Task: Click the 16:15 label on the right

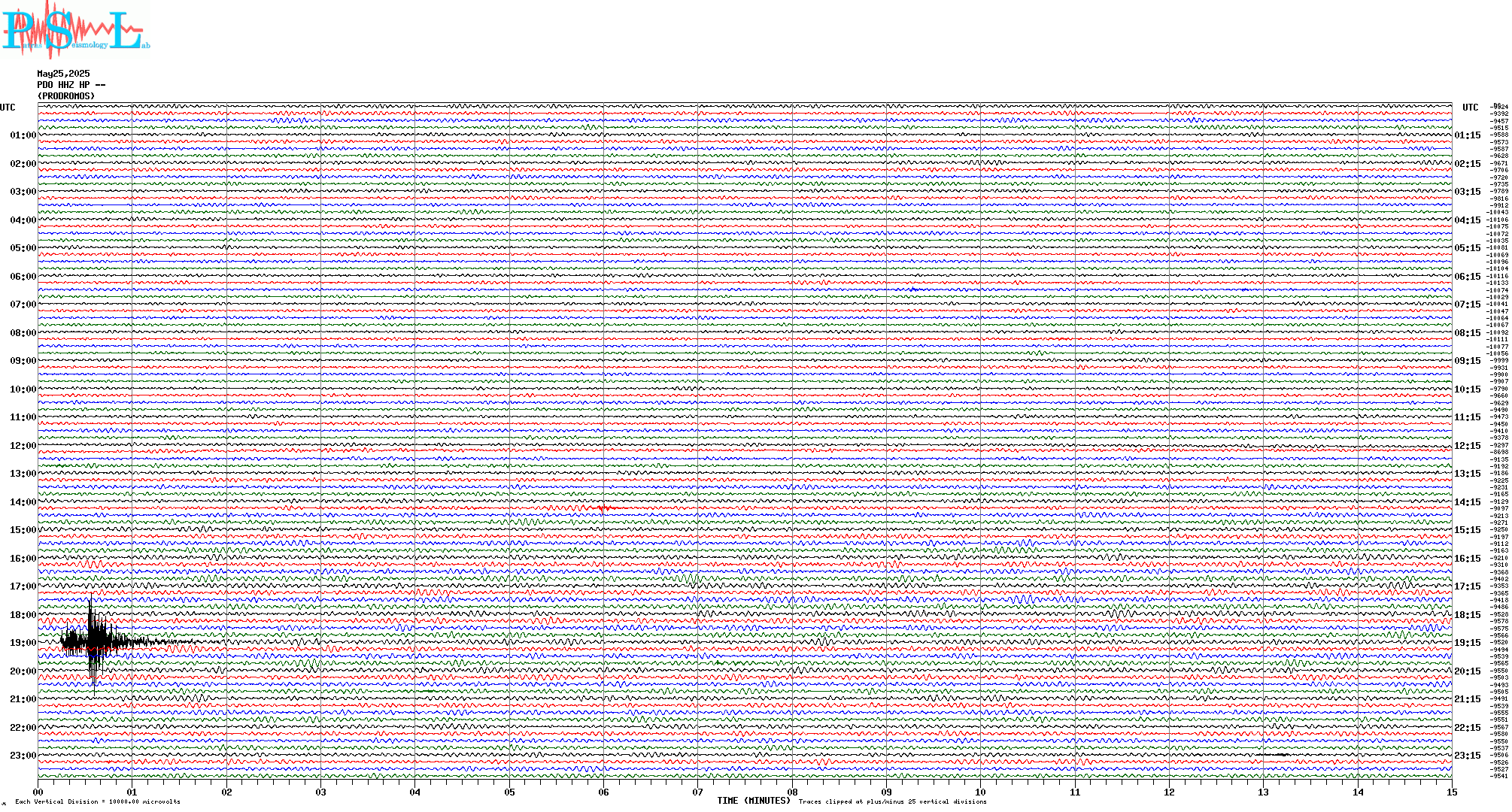Action: point(1468,559)
